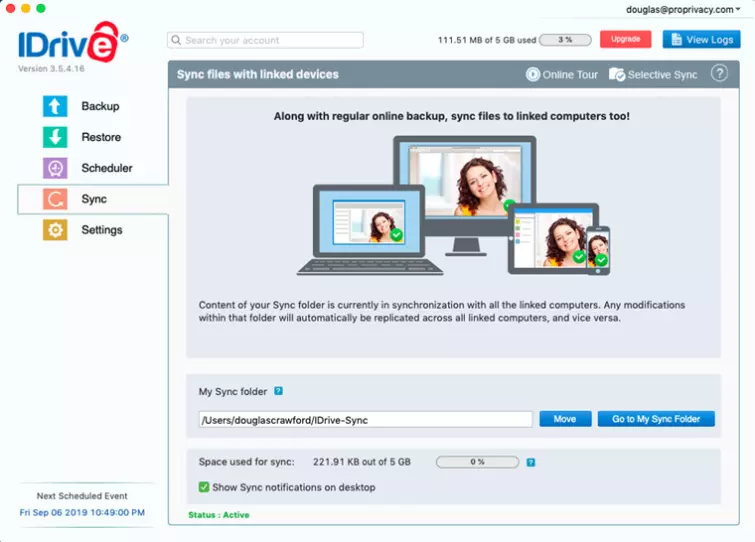
Task: Click the magnifier icon in search box
Action: (x=176, y=40)
